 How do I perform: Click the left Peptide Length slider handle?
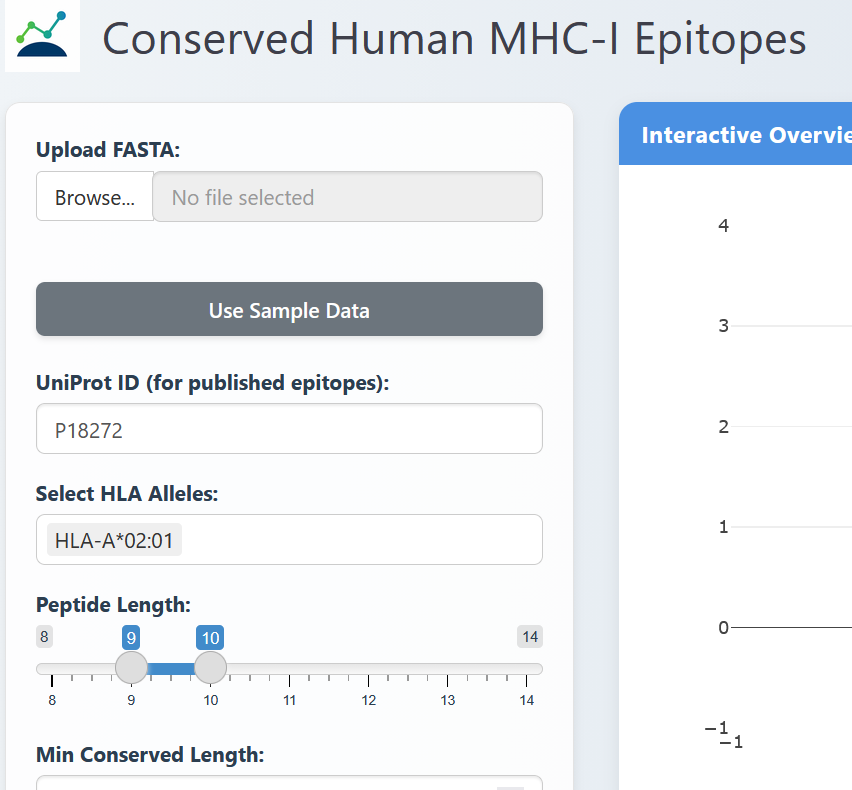(131, 667)
